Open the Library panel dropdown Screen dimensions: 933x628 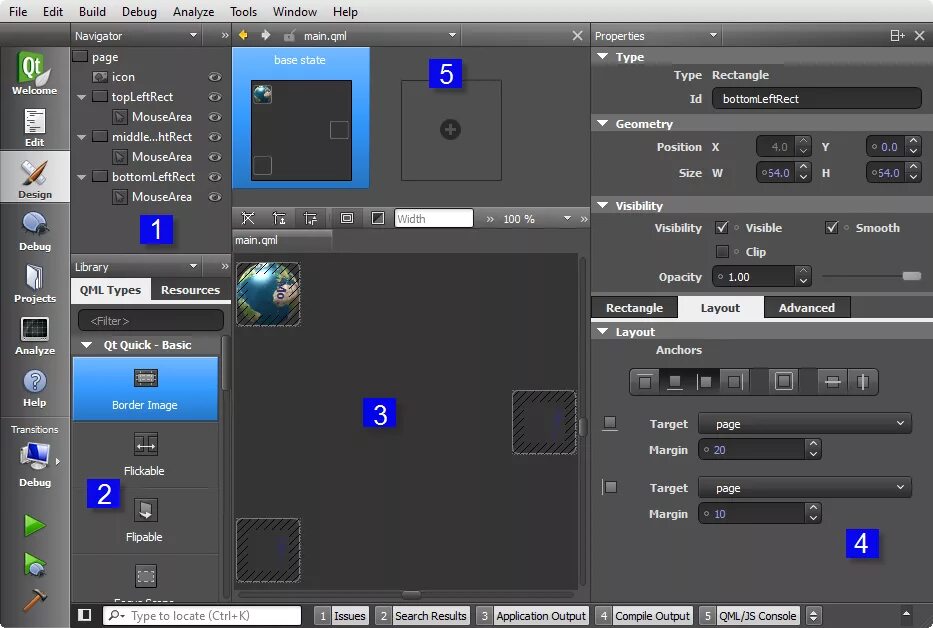tap(193, 267)
